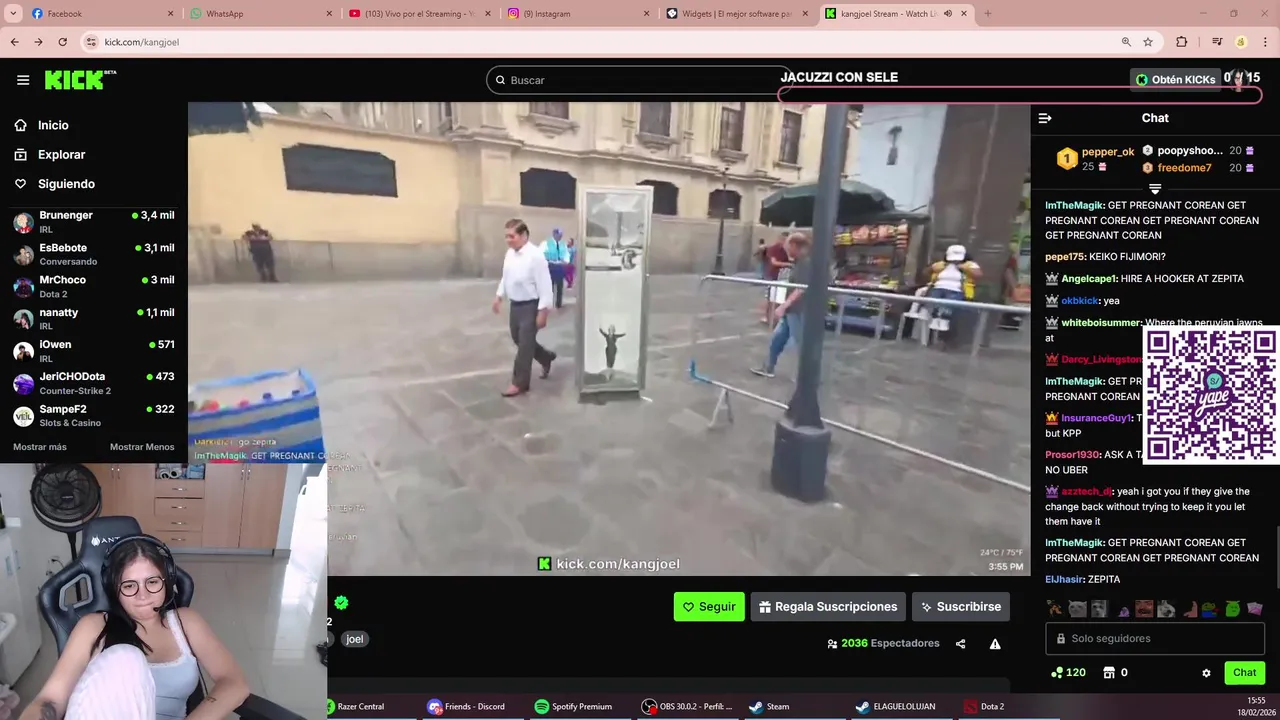
Task: Click top gifter pepper_ok
Action: pyautogui.click(x=1108, y=152)
